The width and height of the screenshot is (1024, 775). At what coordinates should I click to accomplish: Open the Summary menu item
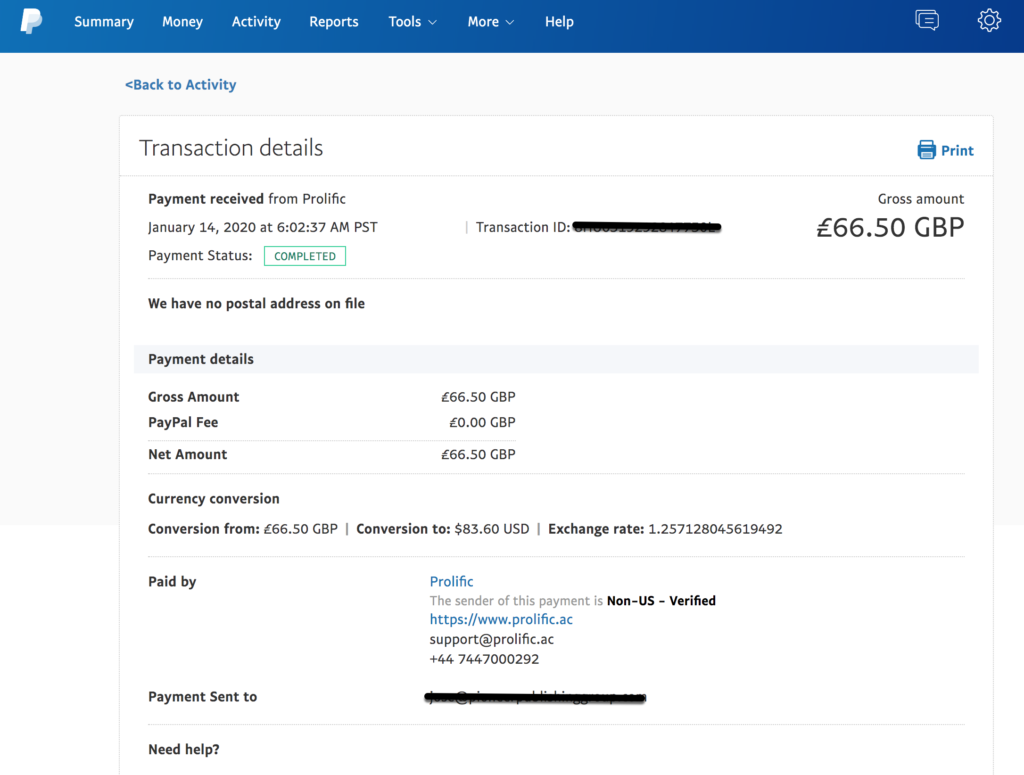[x=104, y=22]
